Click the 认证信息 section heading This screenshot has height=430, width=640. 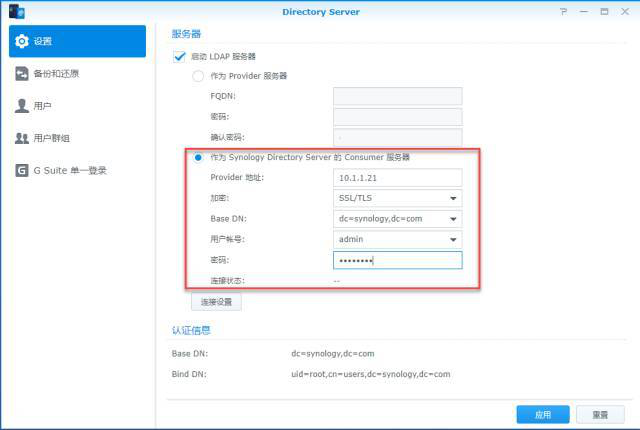click(x=191, y=330)
